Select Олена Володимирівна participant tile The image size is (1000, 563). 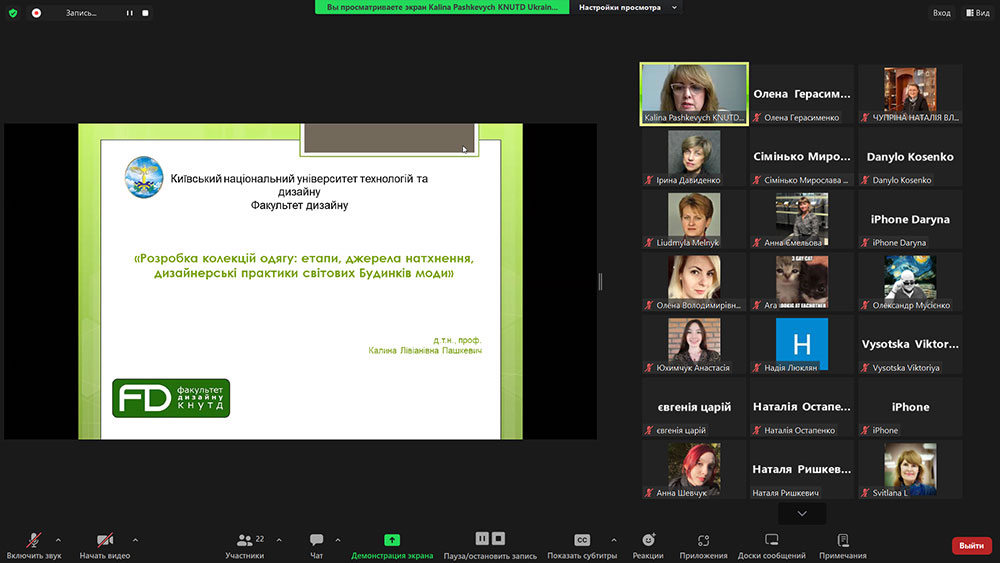(x=694, y=282)
